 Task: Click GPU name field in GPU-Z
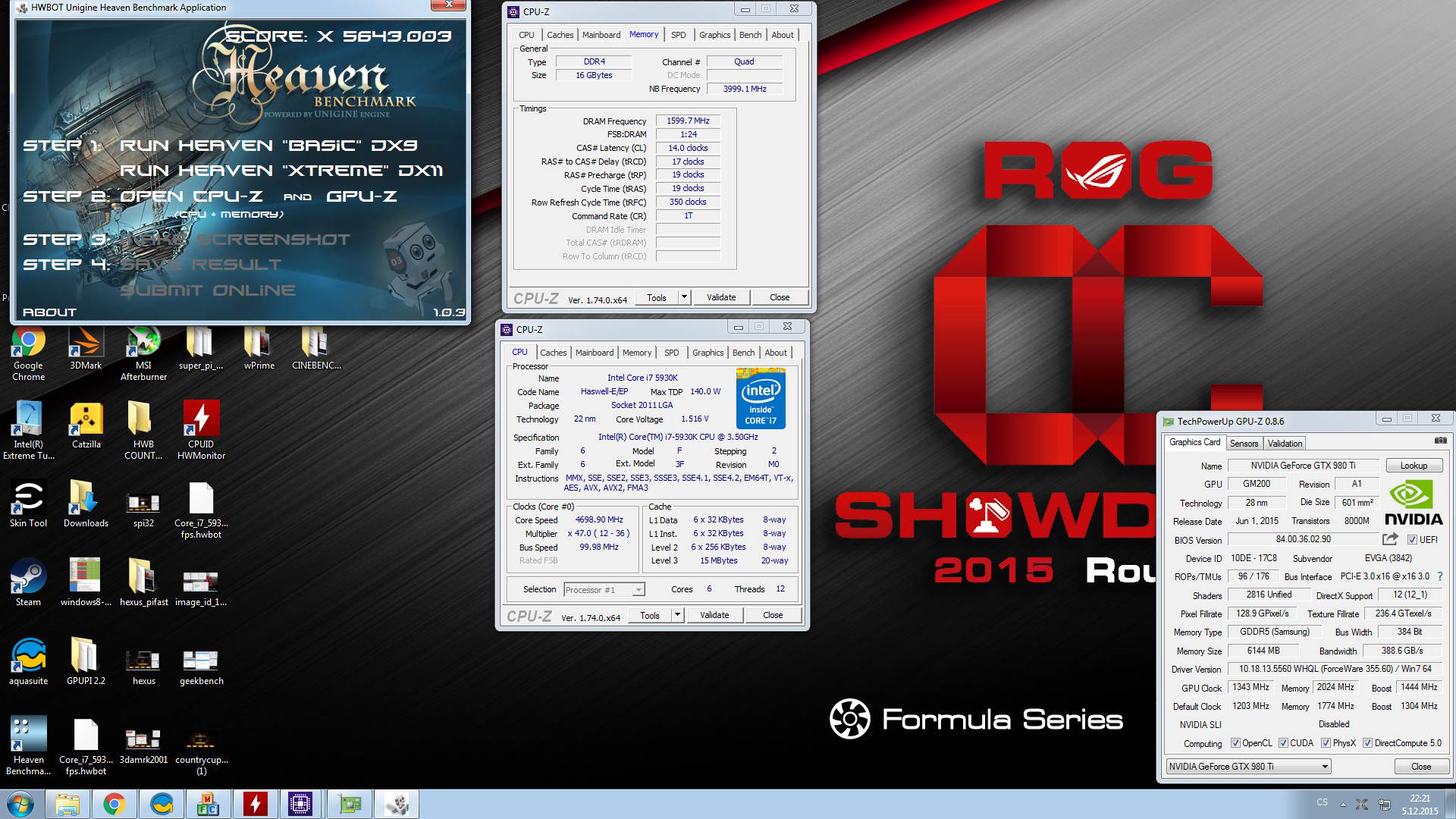tap(1303, 466)
